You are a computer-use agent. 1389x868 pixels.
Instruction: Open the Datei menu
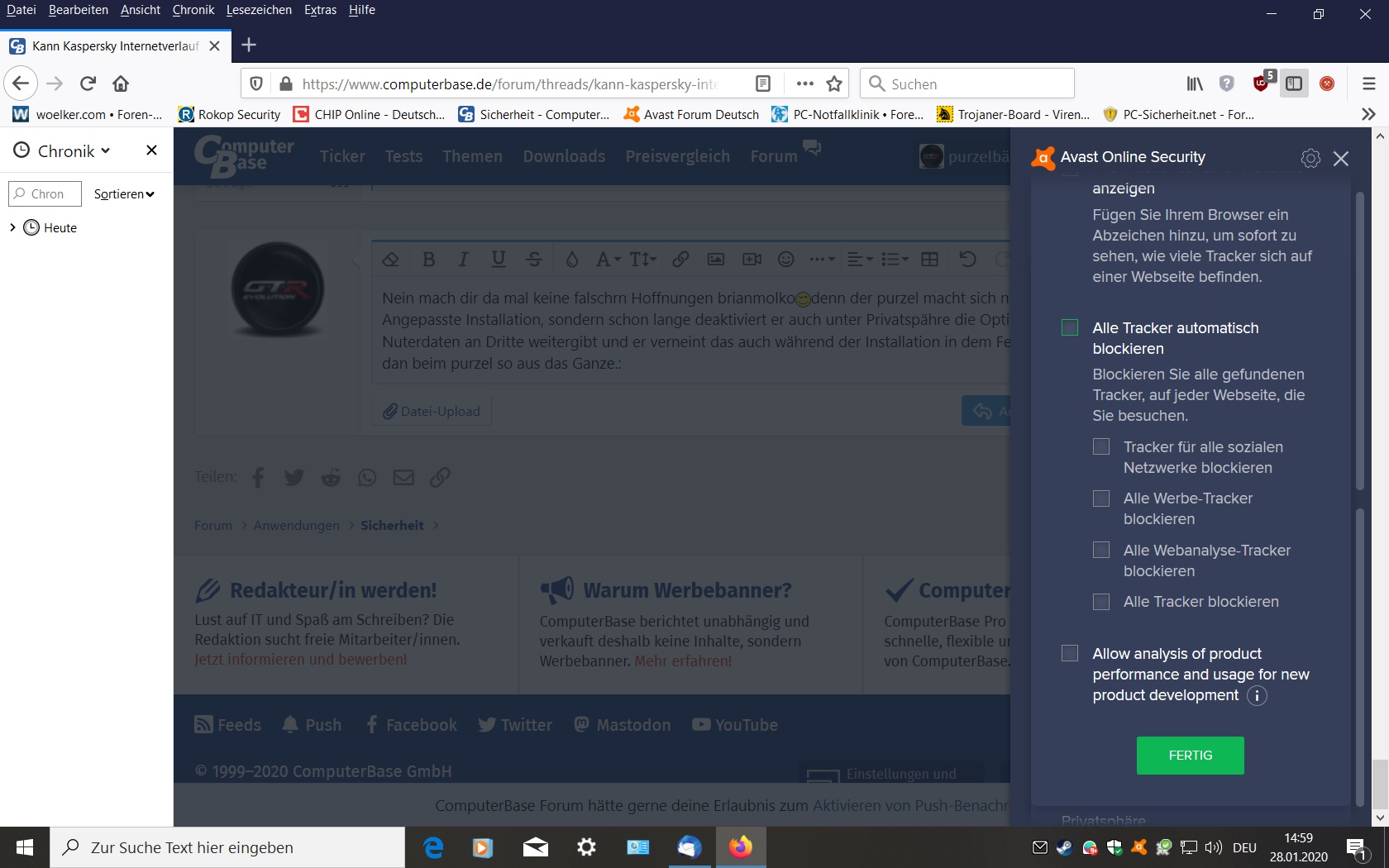coord(21,10)
